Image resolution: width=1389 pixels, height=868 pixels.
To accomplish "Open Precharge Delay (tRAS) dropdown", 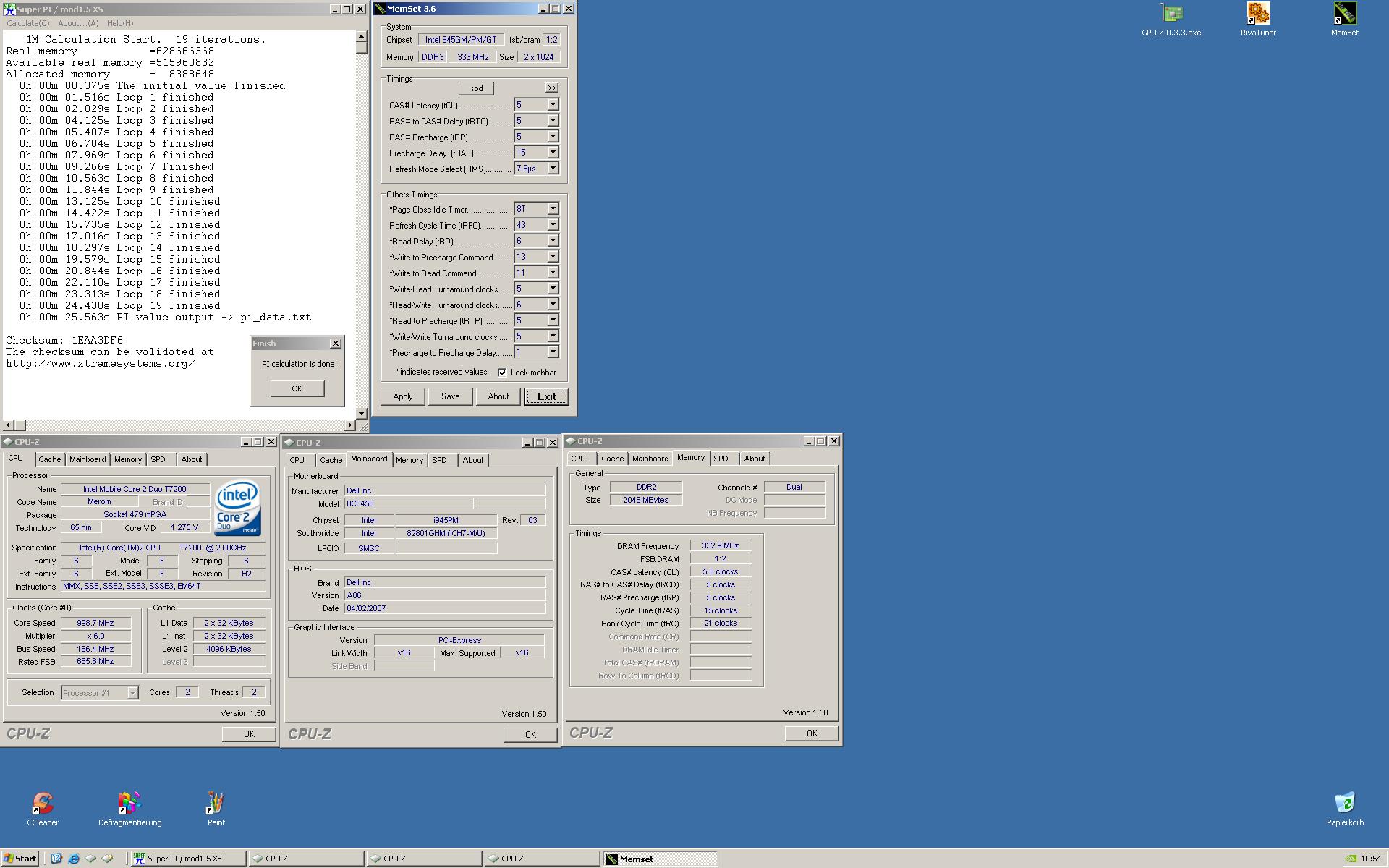I will pos(553,153).
